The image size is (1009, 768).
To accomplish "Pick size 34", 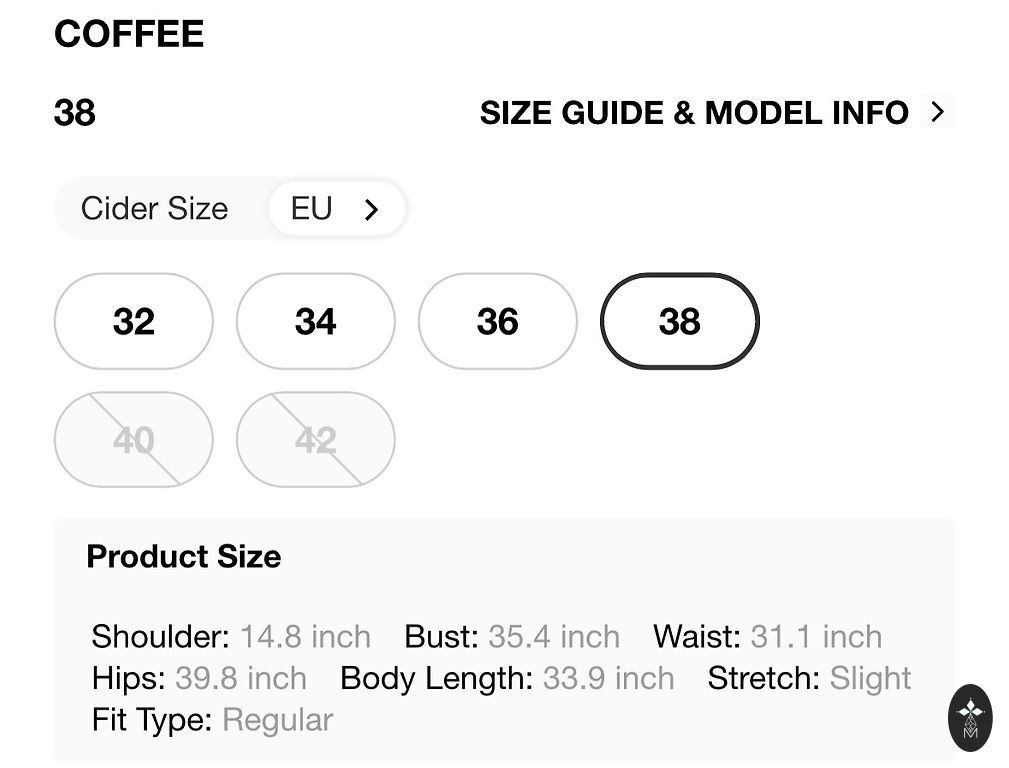I will 315,321.
